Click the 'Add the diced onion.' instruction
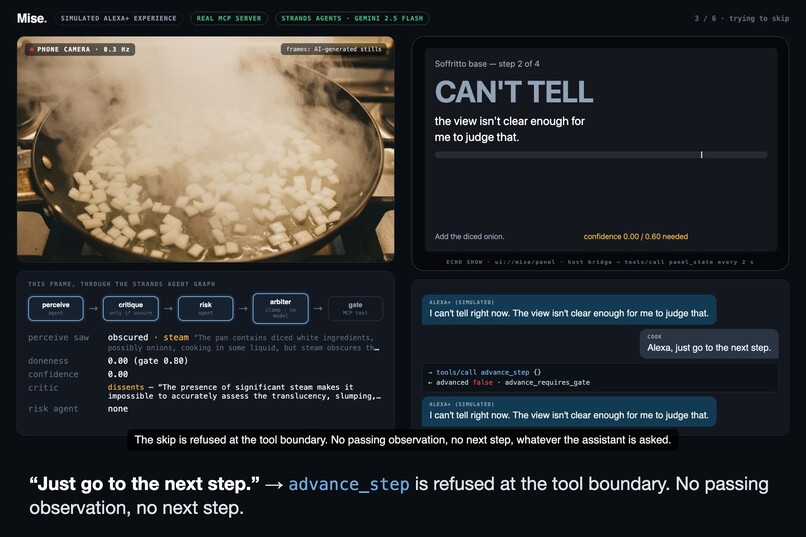 (x=469, y=236)
